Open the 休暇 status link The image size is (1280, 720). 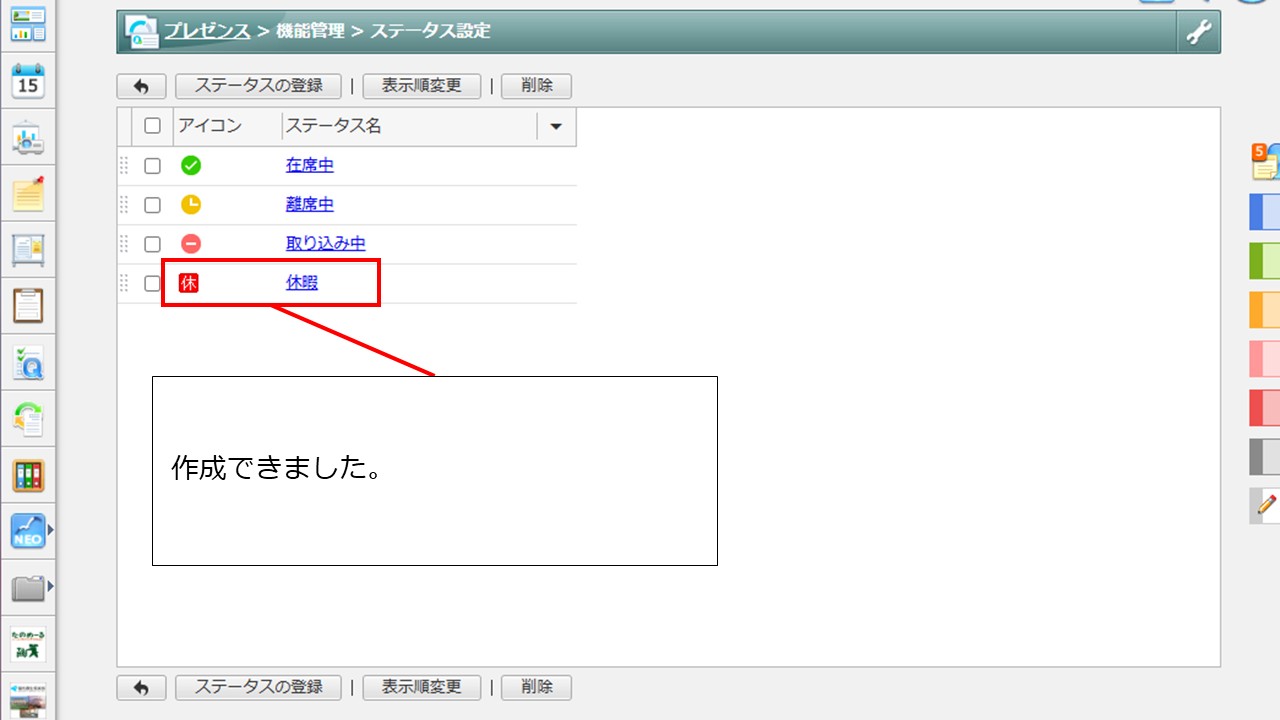[x=302, y=283]
